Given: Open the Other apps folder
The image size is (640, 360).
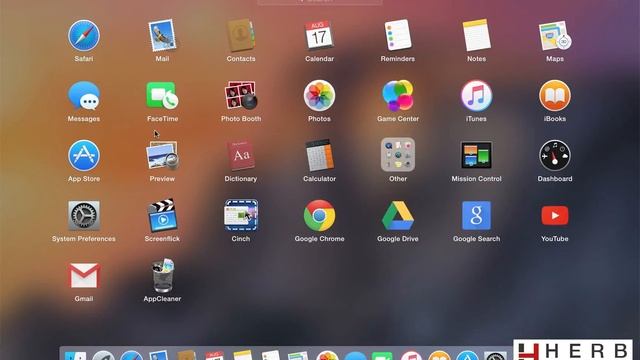Looking at the screenshot, I should (398, 155).
